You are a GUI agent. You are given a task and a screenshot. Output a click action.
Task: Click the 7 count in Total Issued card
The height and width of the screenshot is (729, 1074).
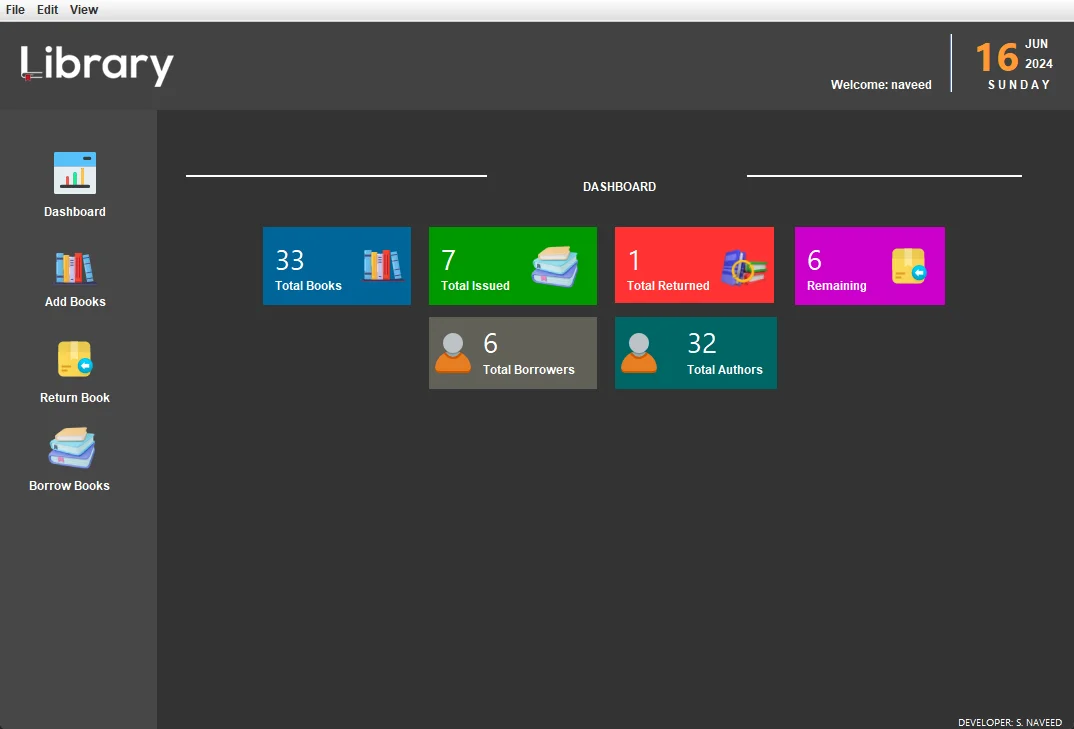449,260
